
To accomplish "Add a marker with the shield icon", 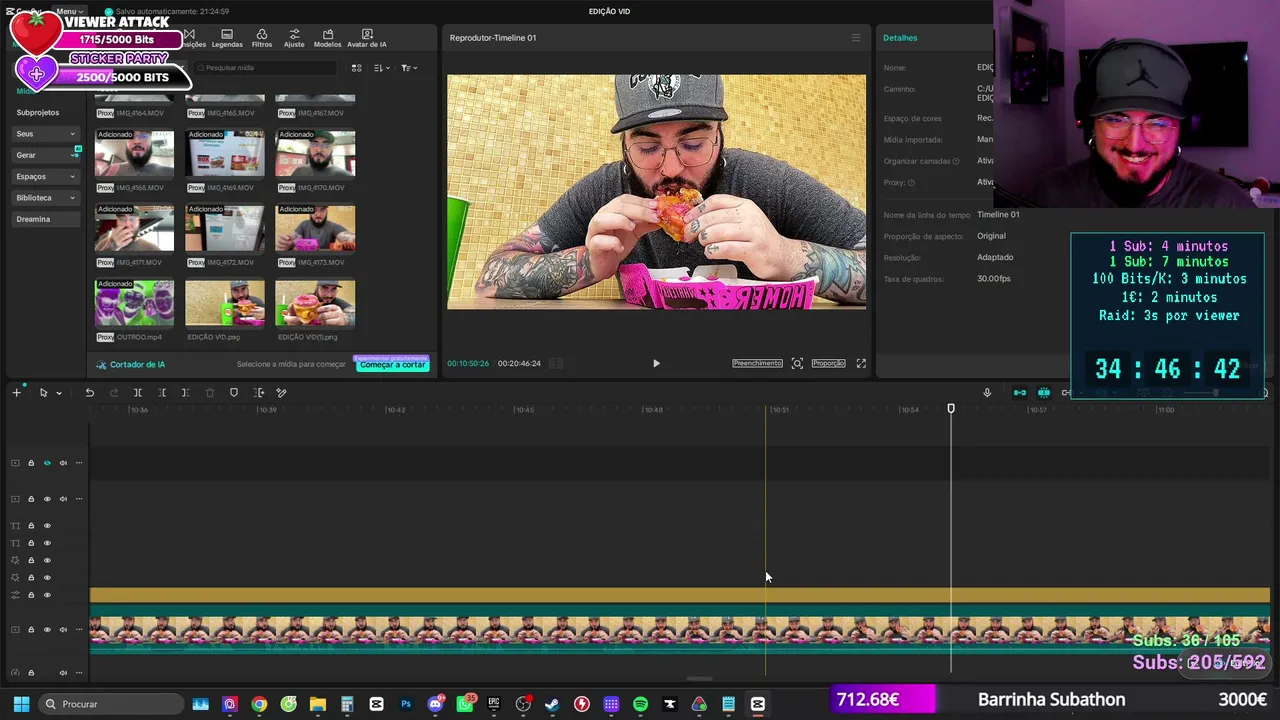I will point(234,393).
